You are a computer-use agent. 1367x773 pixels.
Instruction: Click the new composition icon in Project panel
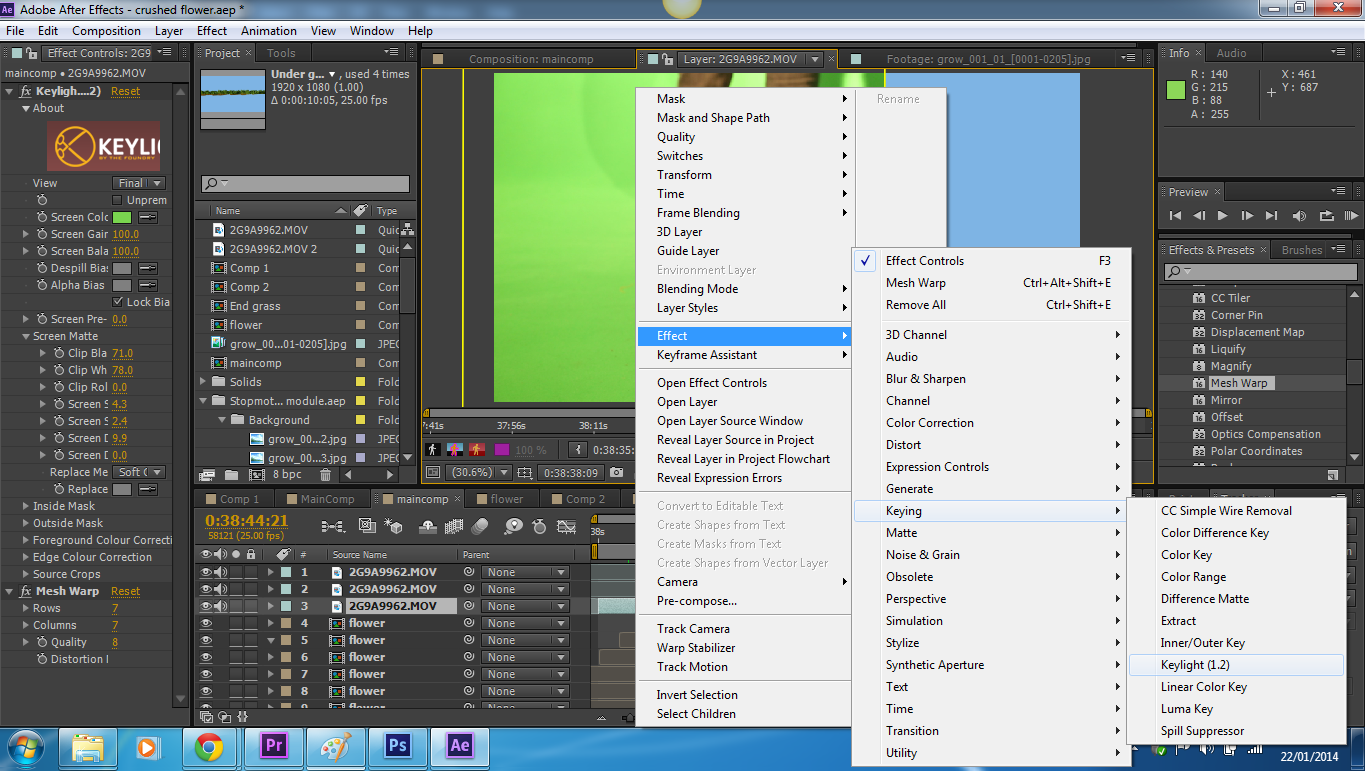(256, 475)
